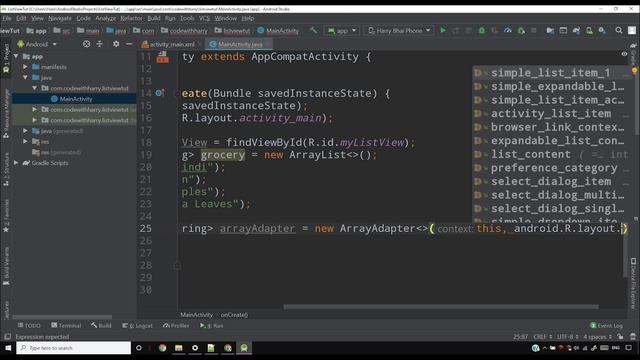Click the lock read-only status bar icon
This screenshot has height=360, width=640.
pos(620,336)
